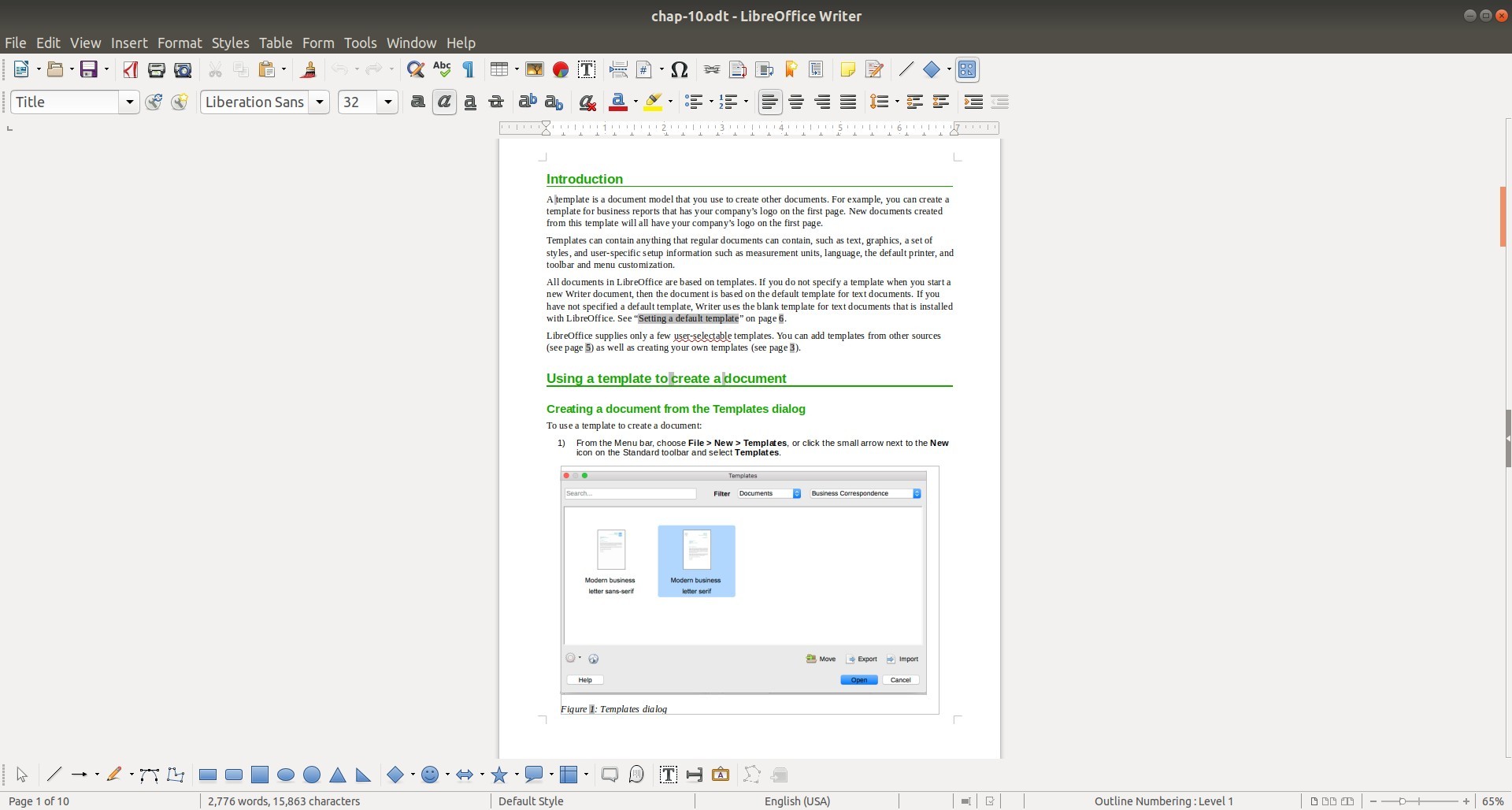Screen dimensions: 1512x810
Task: Insert footnote icon
Action: [738, 69]
